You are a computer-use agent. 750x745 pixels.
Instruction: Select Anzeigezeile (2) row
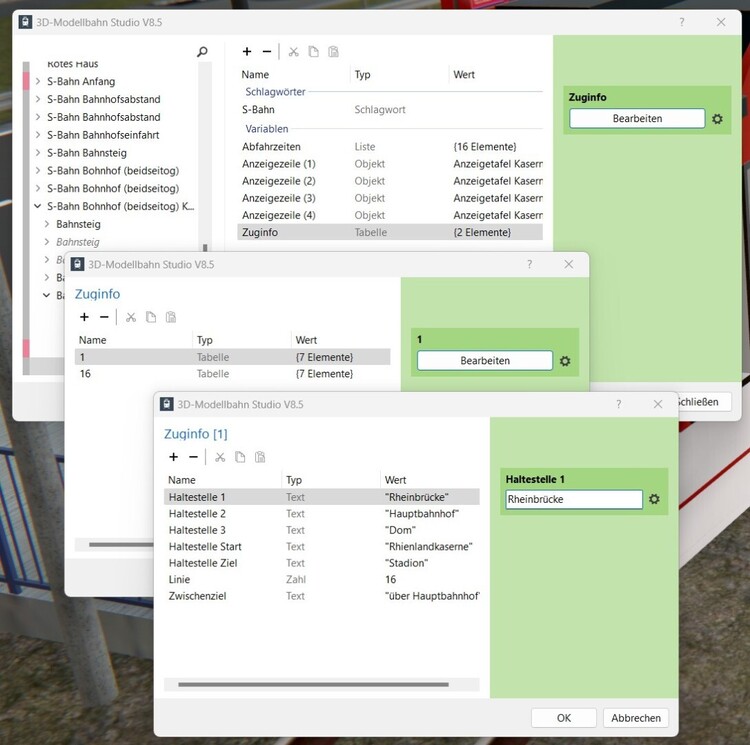390,181
